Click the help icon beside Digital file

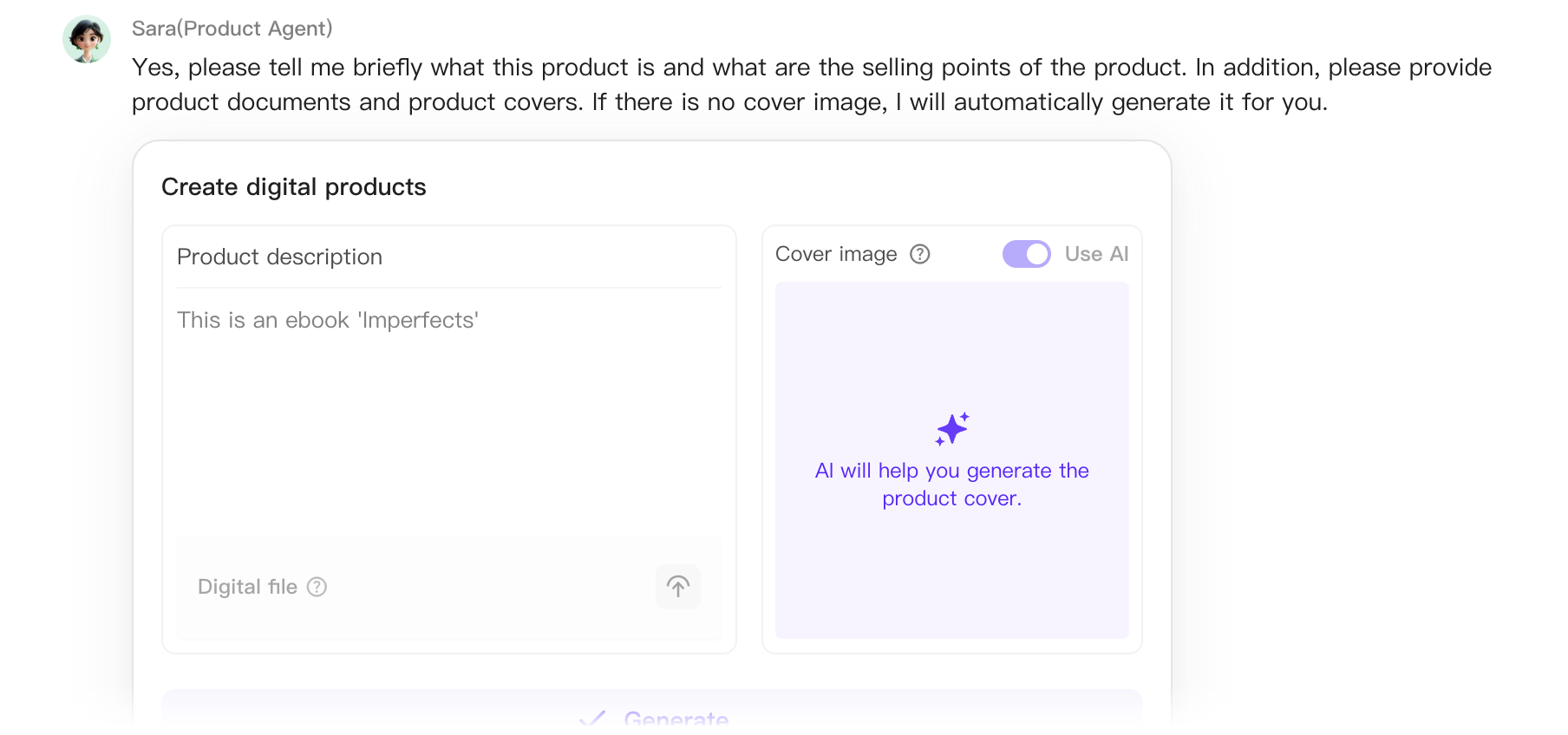(x=317, y=587)
